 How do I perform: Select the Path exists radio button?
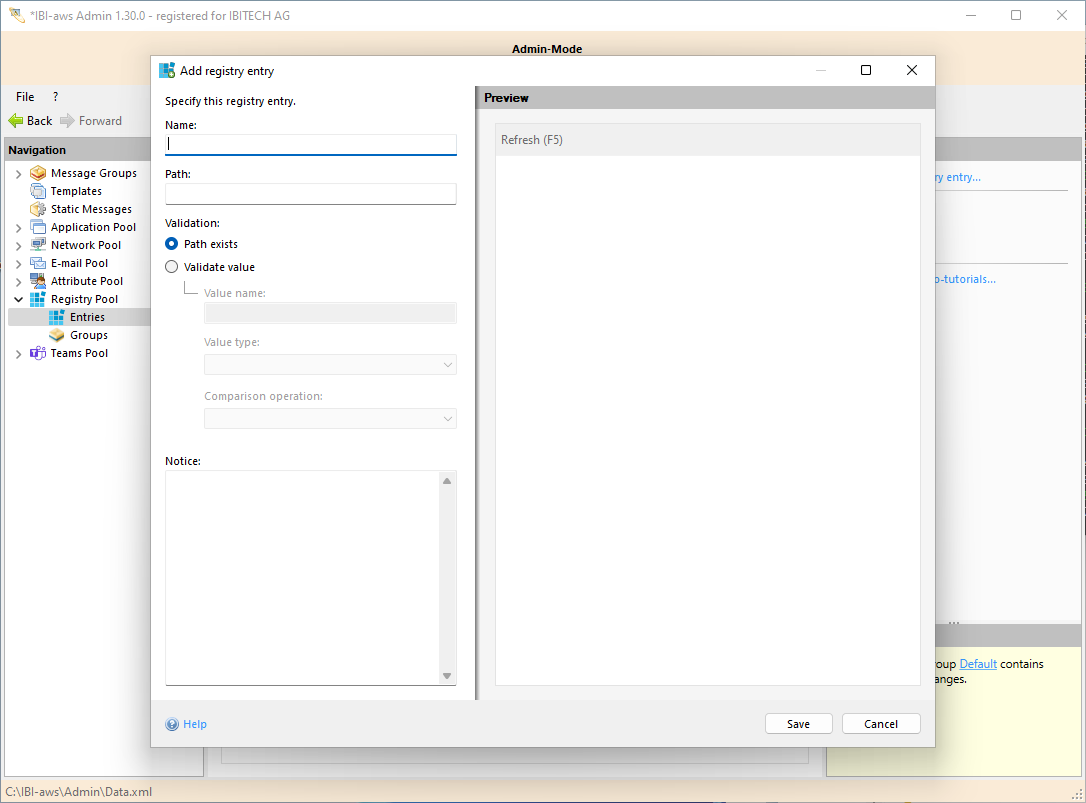click(x=172, y=244)
